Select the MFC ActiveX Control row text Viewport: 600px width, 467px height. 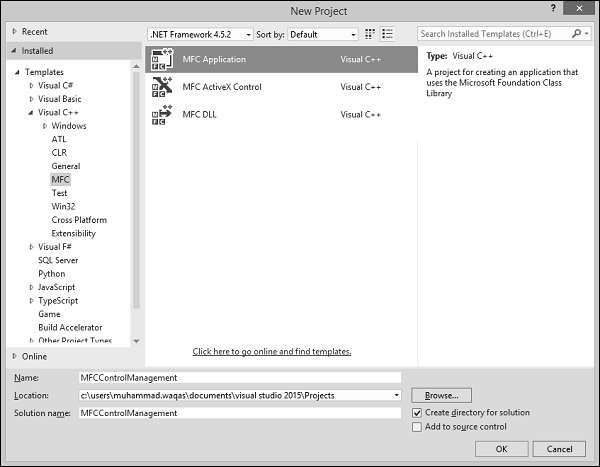point(222,87)
